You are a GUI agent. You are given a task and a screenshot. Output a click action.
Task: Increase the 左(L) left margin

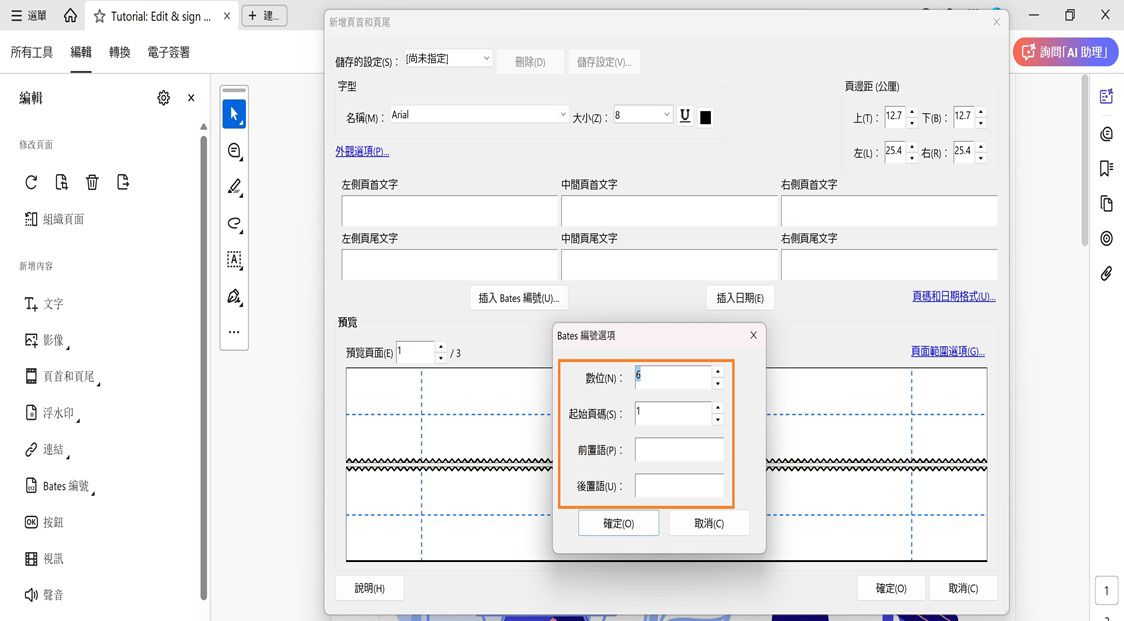912,147
